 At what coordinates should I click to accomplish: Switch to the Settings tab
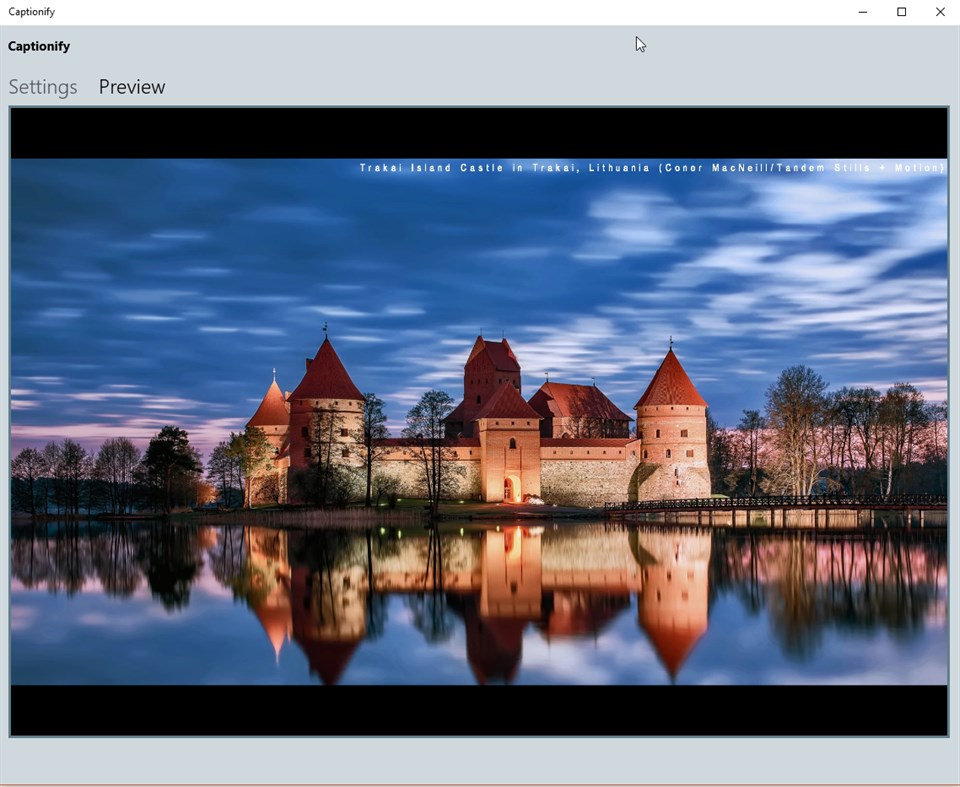[42, 87]
